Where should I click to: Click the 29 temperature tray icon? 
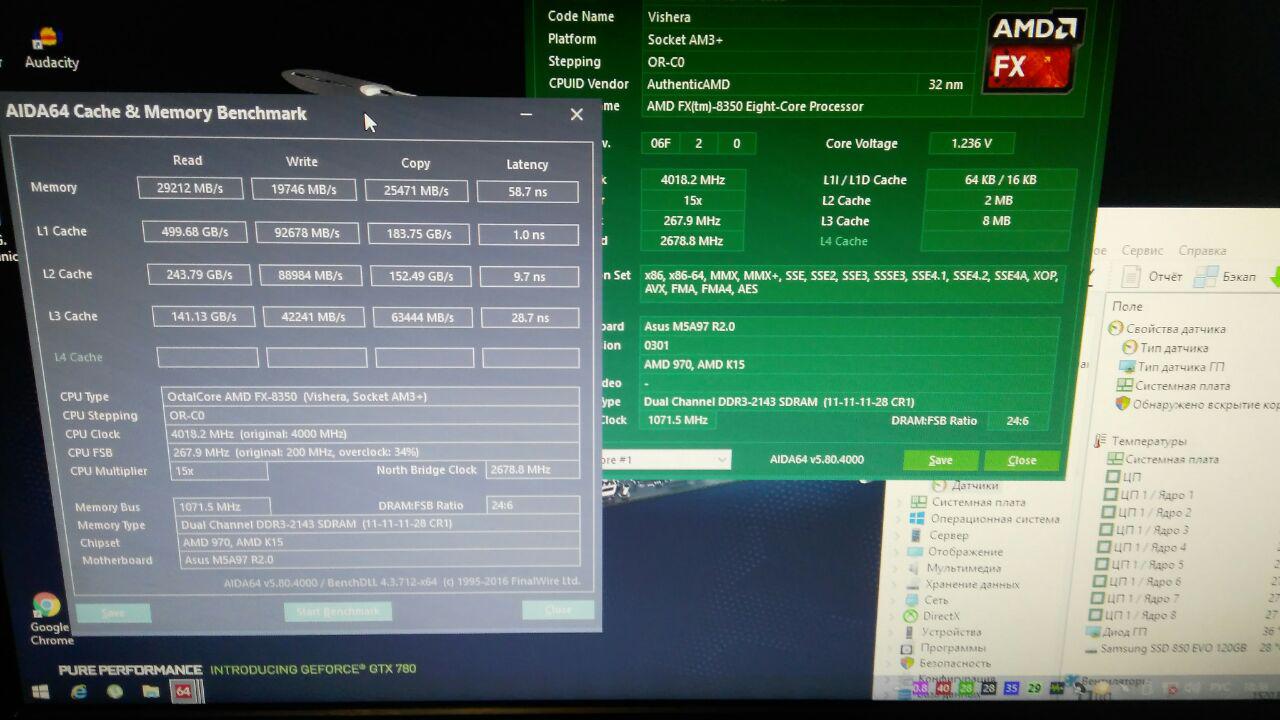point(1034,689)
